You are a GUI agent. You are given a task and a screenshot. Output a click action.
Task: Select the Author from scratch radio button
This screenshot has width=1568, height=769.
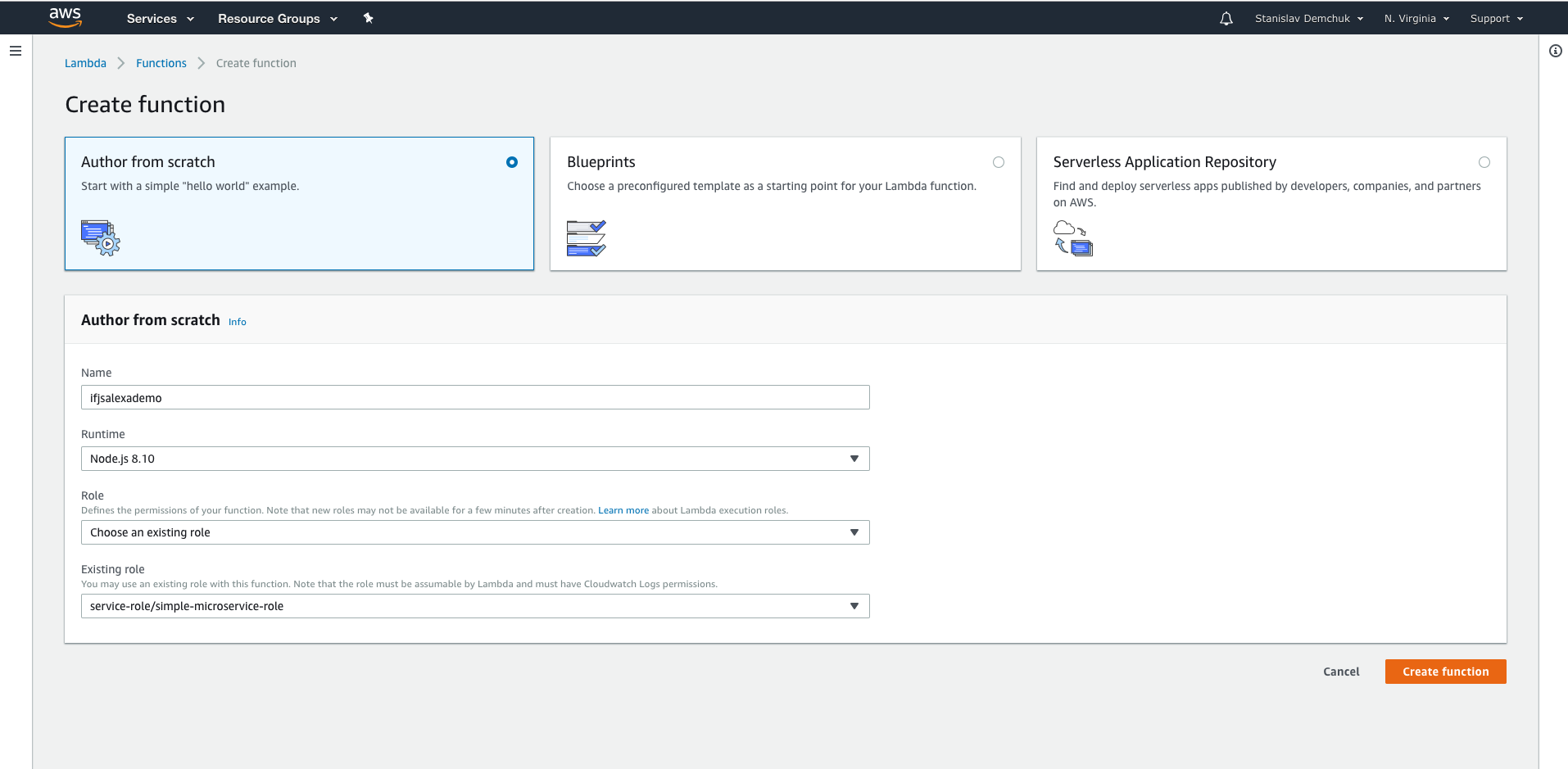point(512,162)
